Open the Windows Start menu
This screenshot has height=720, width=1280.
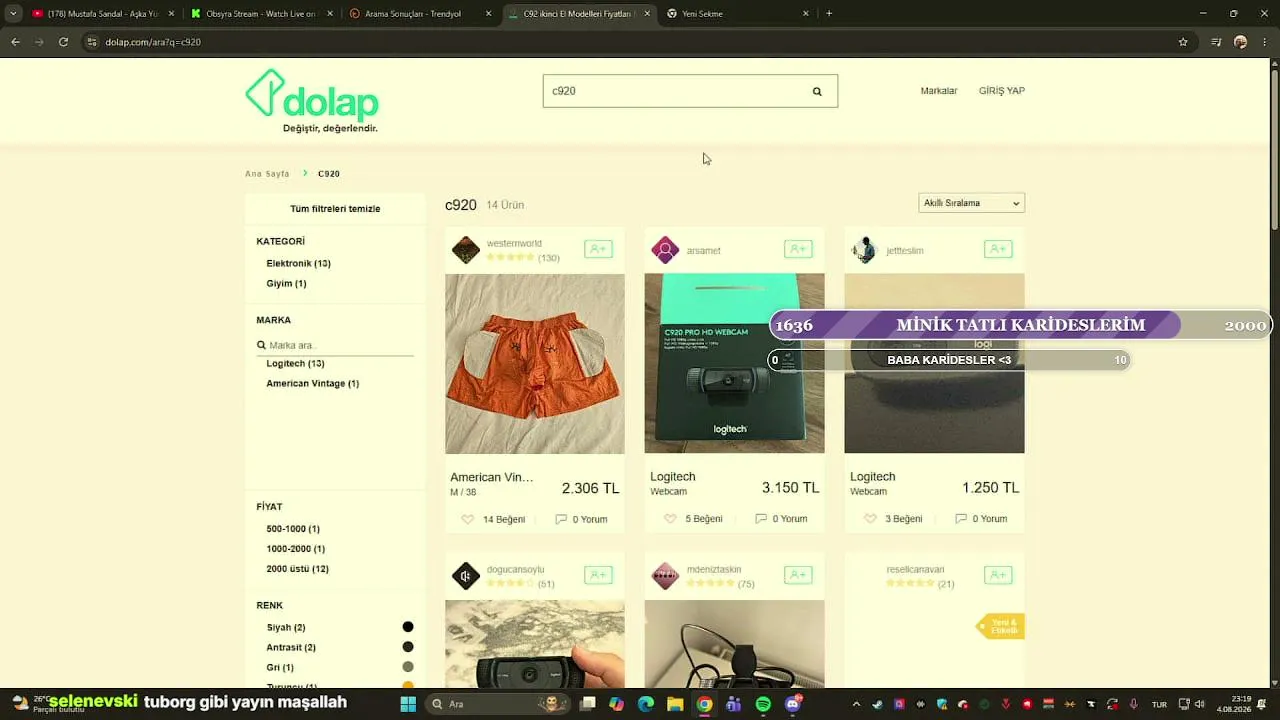pos(408,704)
